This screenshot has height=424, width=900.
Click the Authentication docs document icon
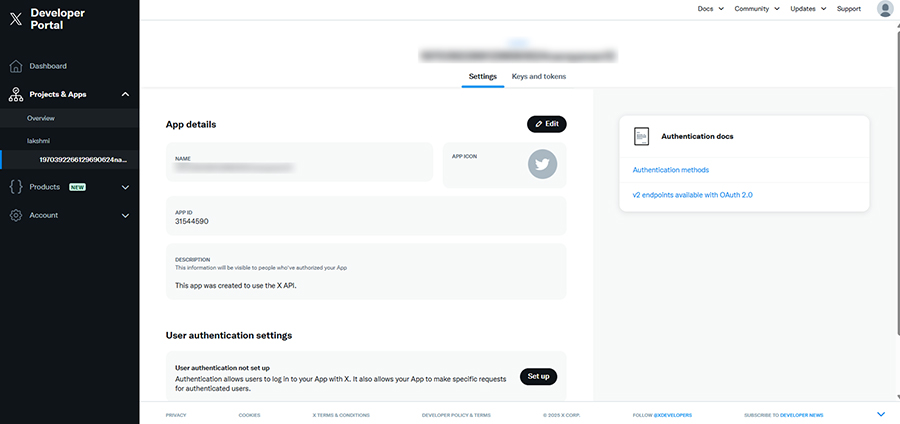[x=642, y=136]
